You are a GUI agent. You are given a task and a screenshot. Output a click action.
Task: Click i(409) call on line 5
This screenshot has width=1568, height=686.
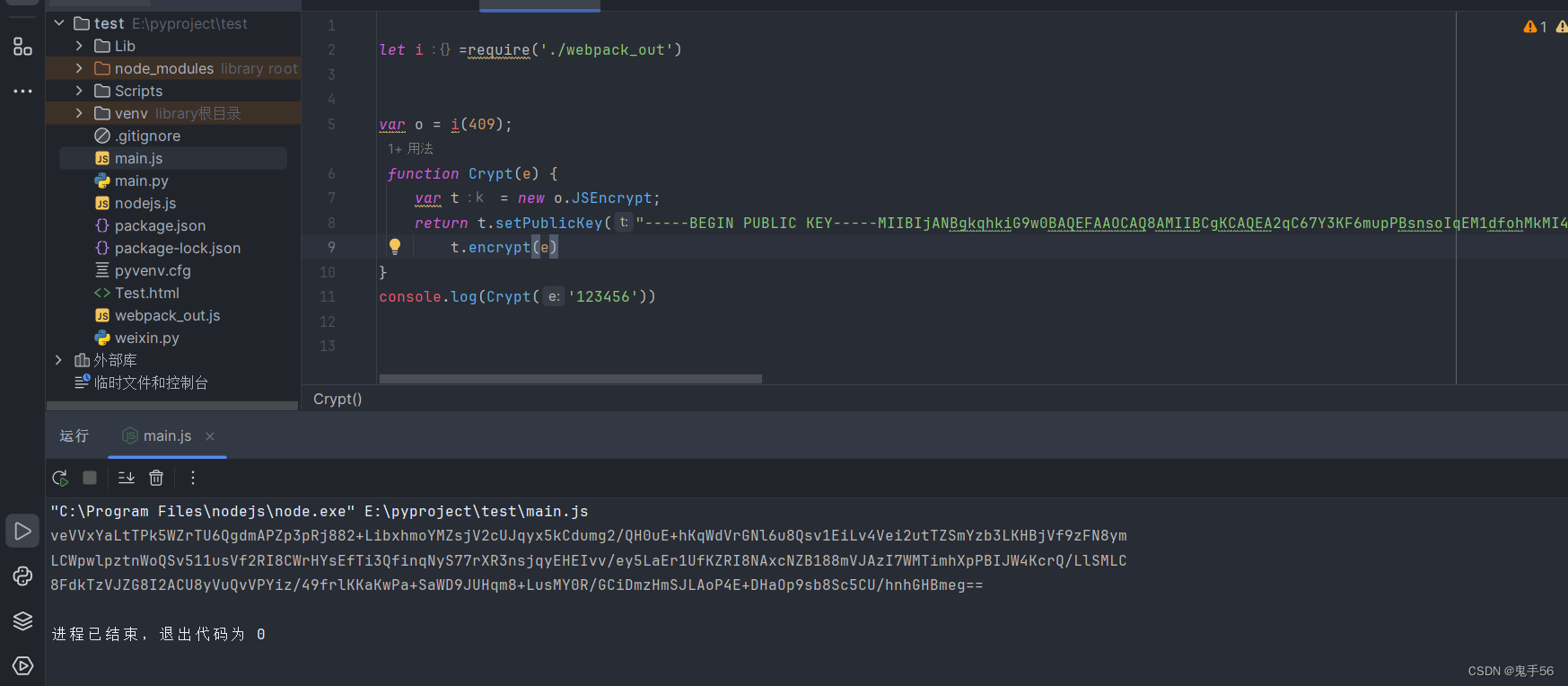477,124
